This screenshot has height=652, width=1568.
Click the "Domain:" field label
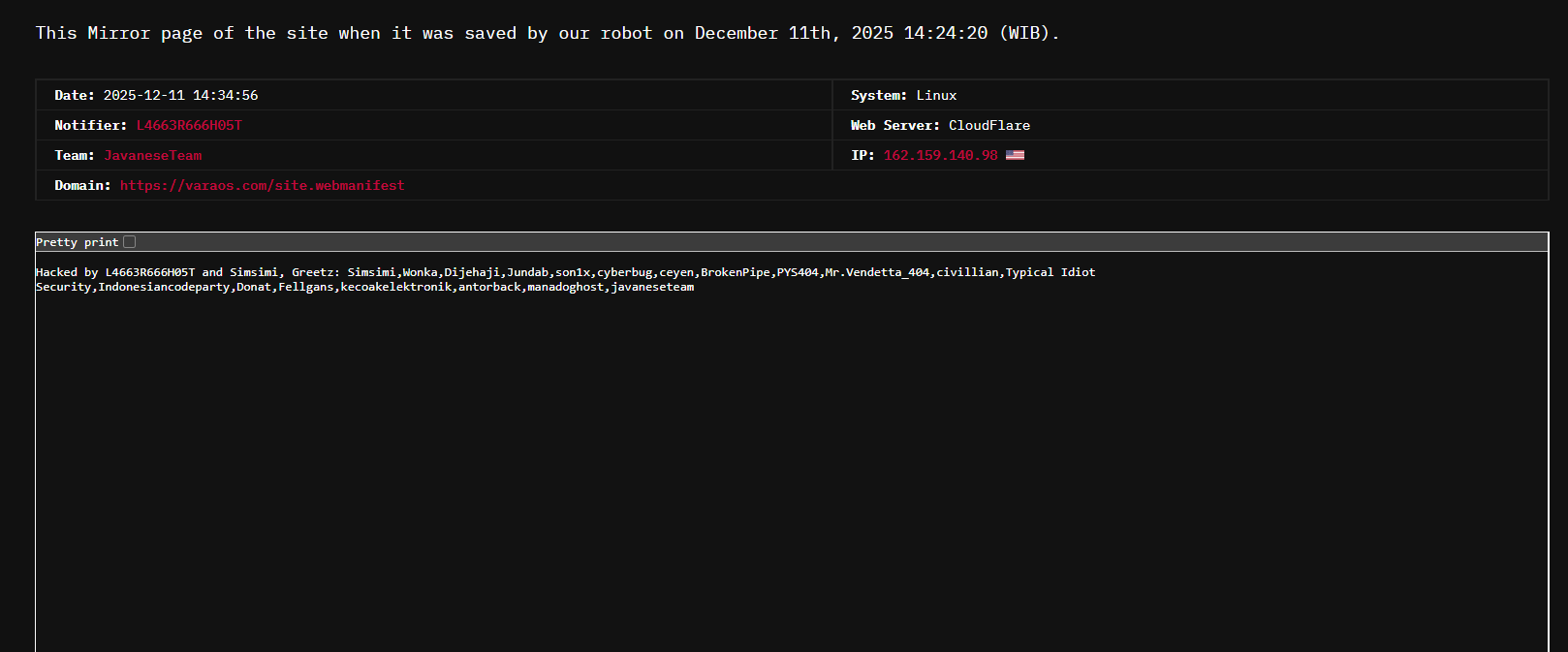(82, 185)
